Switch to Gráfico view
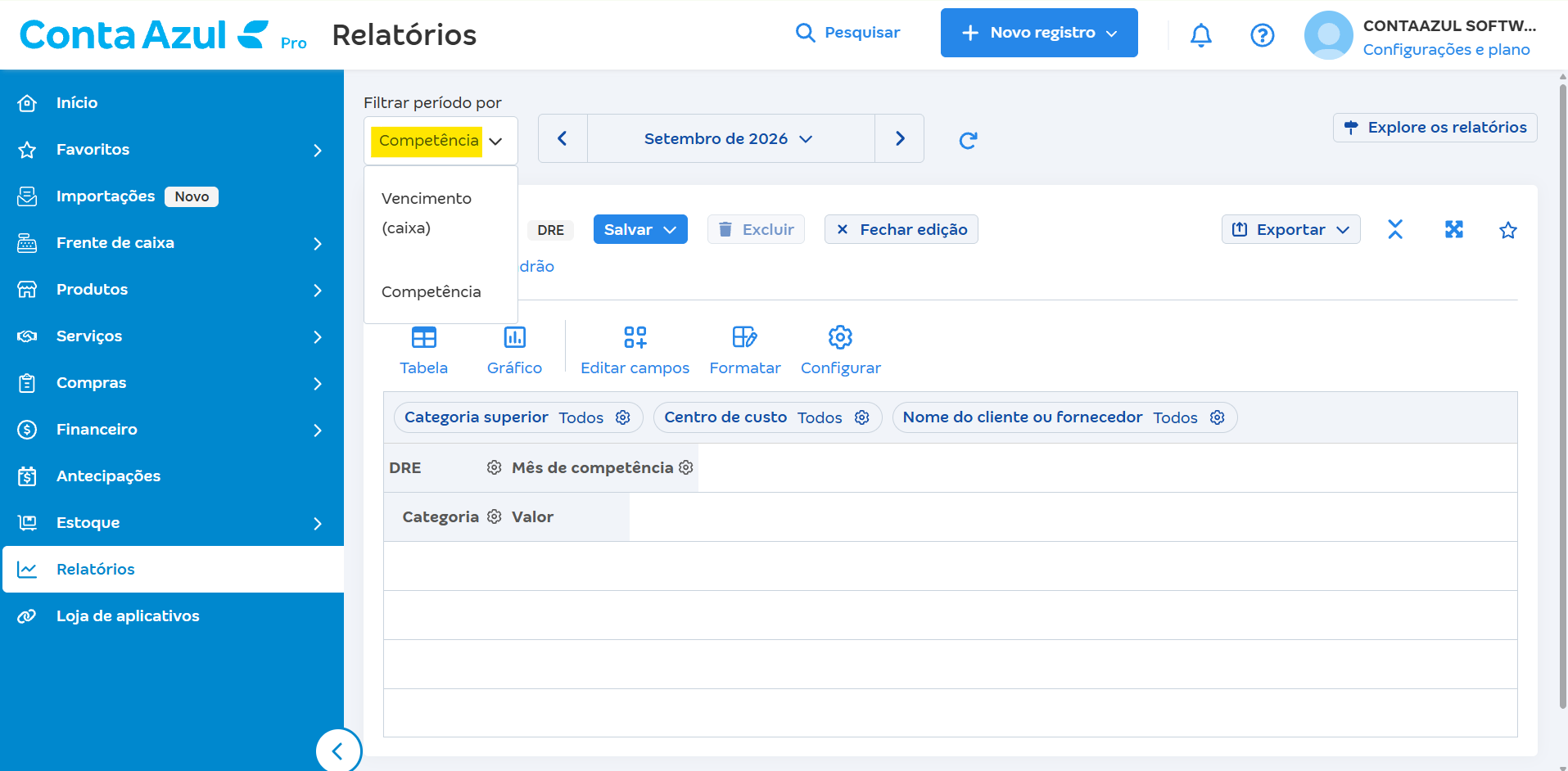The image size is (1568, 771). (x=514, y=350)
